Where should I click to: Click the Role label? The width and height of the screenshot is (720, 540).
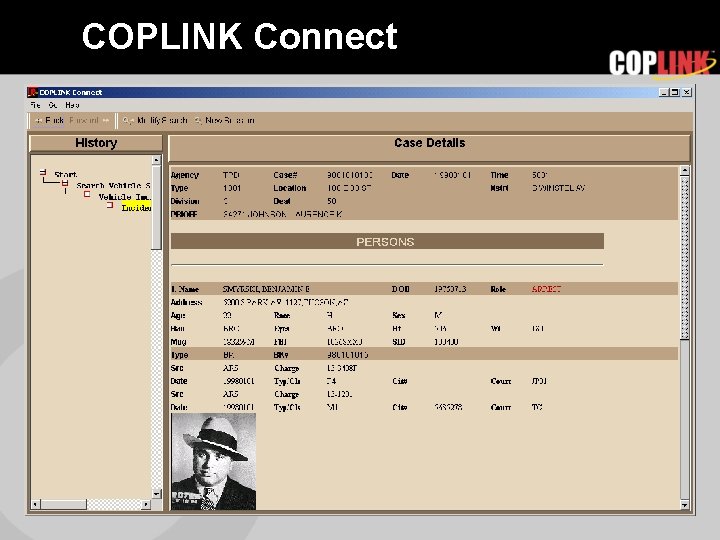tap(498, 289)
